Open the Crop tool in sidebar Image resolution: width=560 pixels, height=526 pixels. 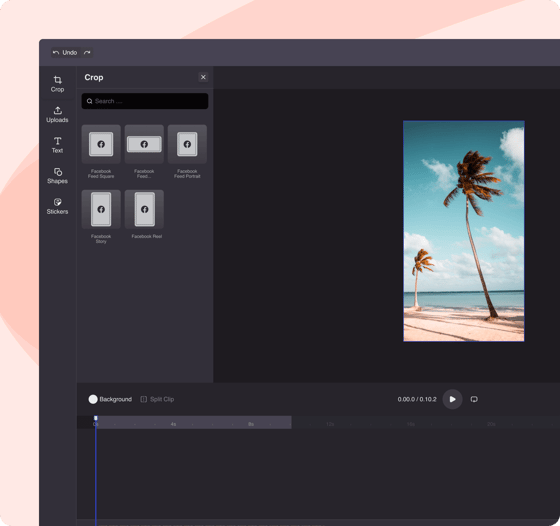point(57,84)
